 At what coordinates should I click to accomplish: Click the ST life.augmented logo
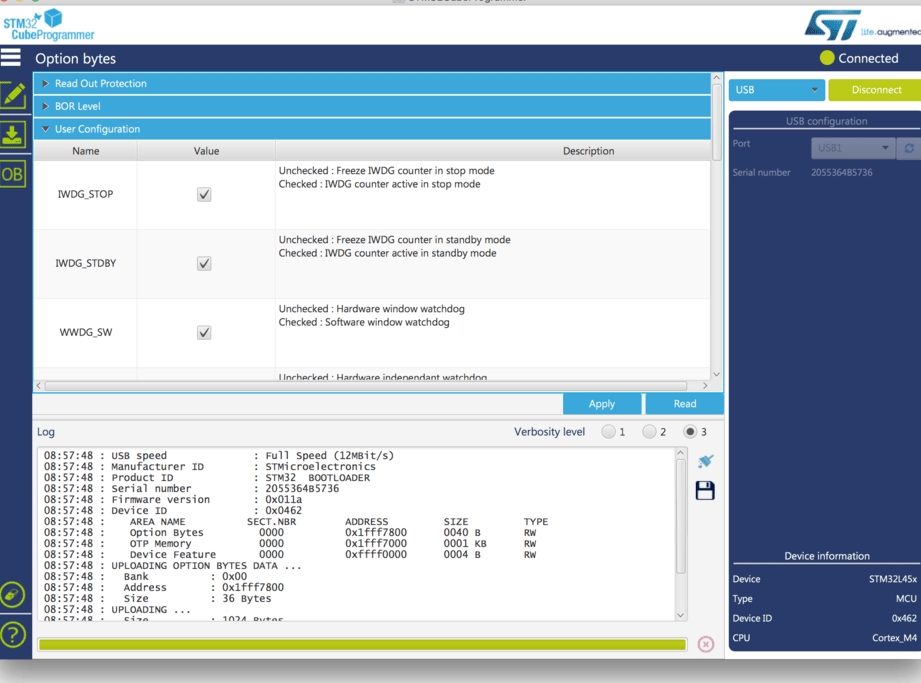pos(862,25)
